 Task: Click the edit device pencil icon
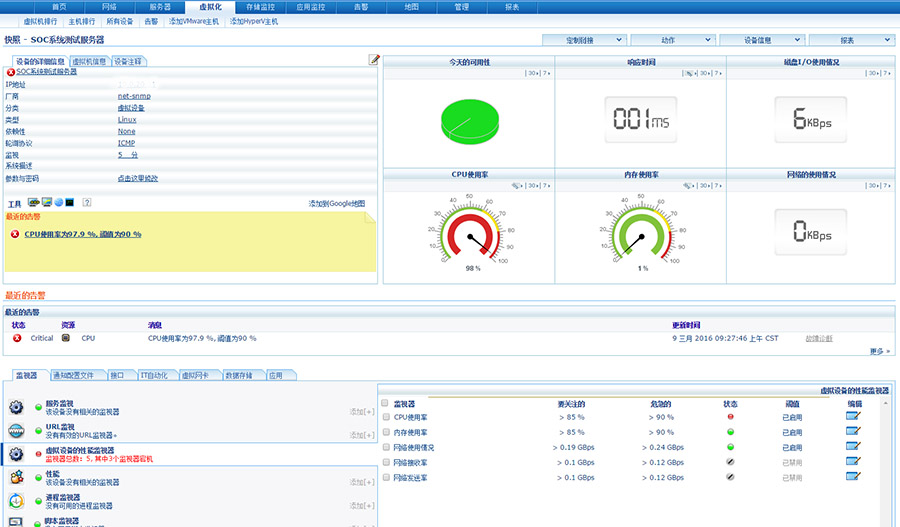[374, 60]
